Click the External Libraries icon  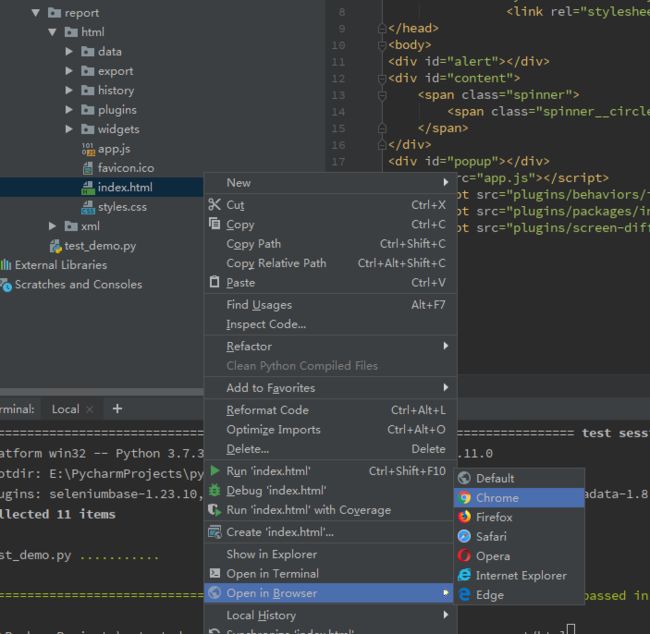click(x=6, y=265)
